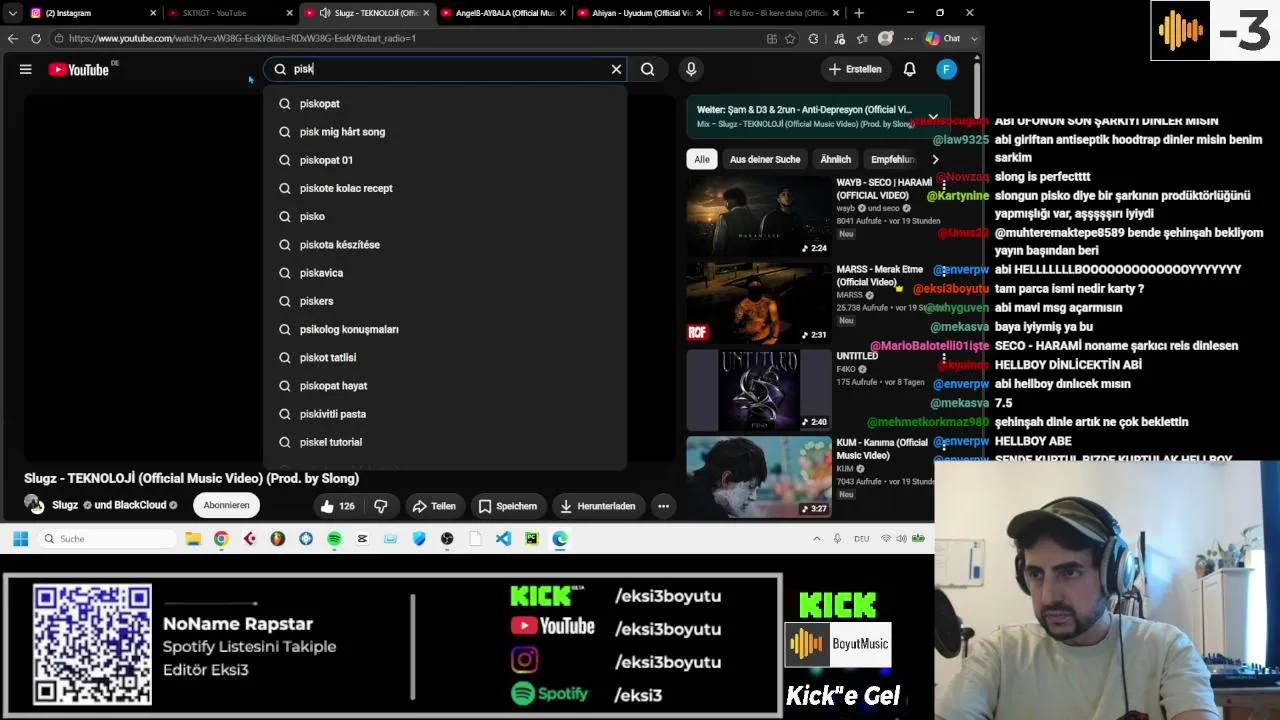Share the video via Teilen

pos(434,506)
